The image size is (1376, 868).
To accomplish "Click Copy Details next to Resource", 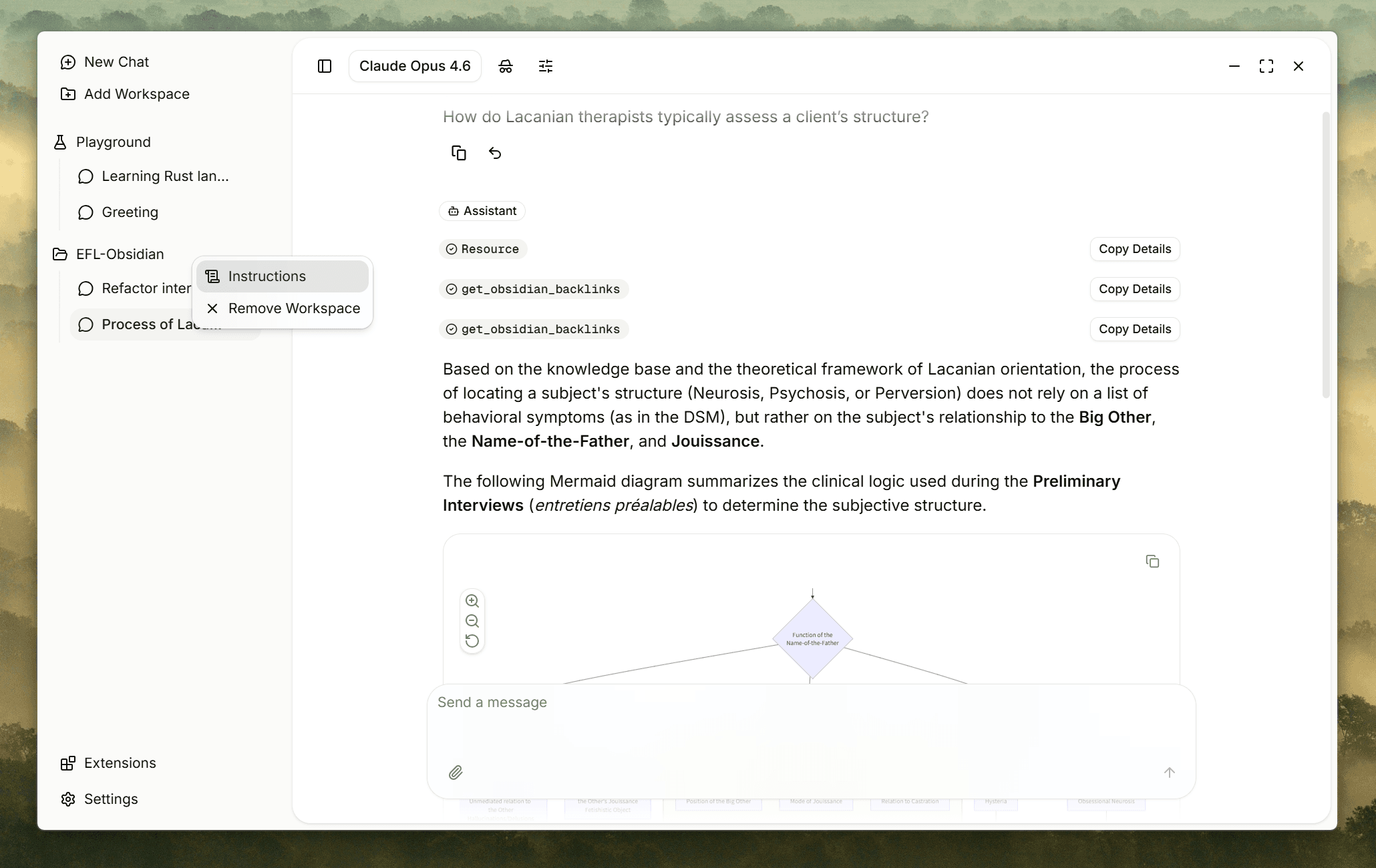I will [x=1135, y=249].
